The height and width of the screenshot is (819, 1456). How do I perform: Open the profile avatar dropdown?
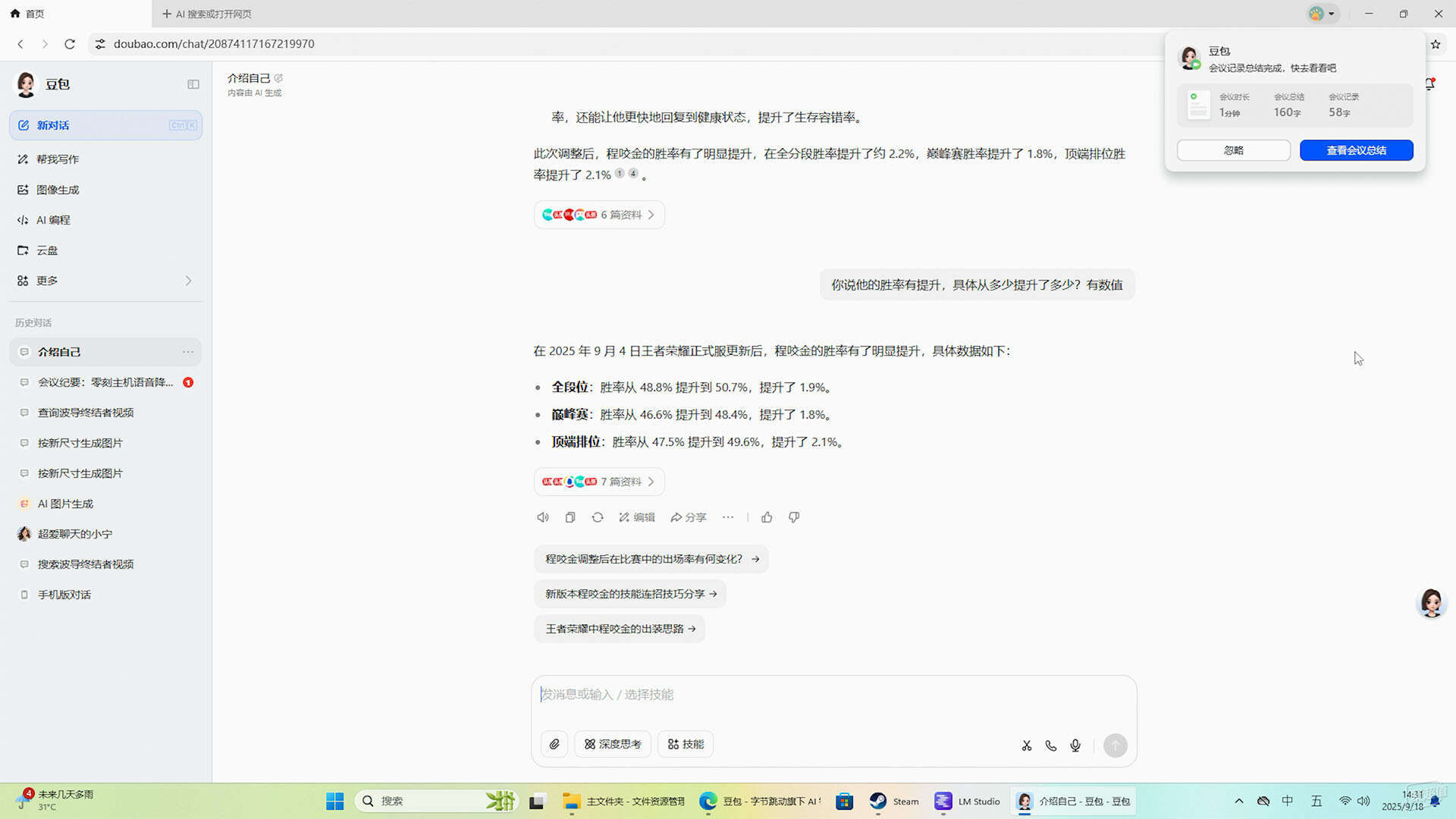point(1323,14)
